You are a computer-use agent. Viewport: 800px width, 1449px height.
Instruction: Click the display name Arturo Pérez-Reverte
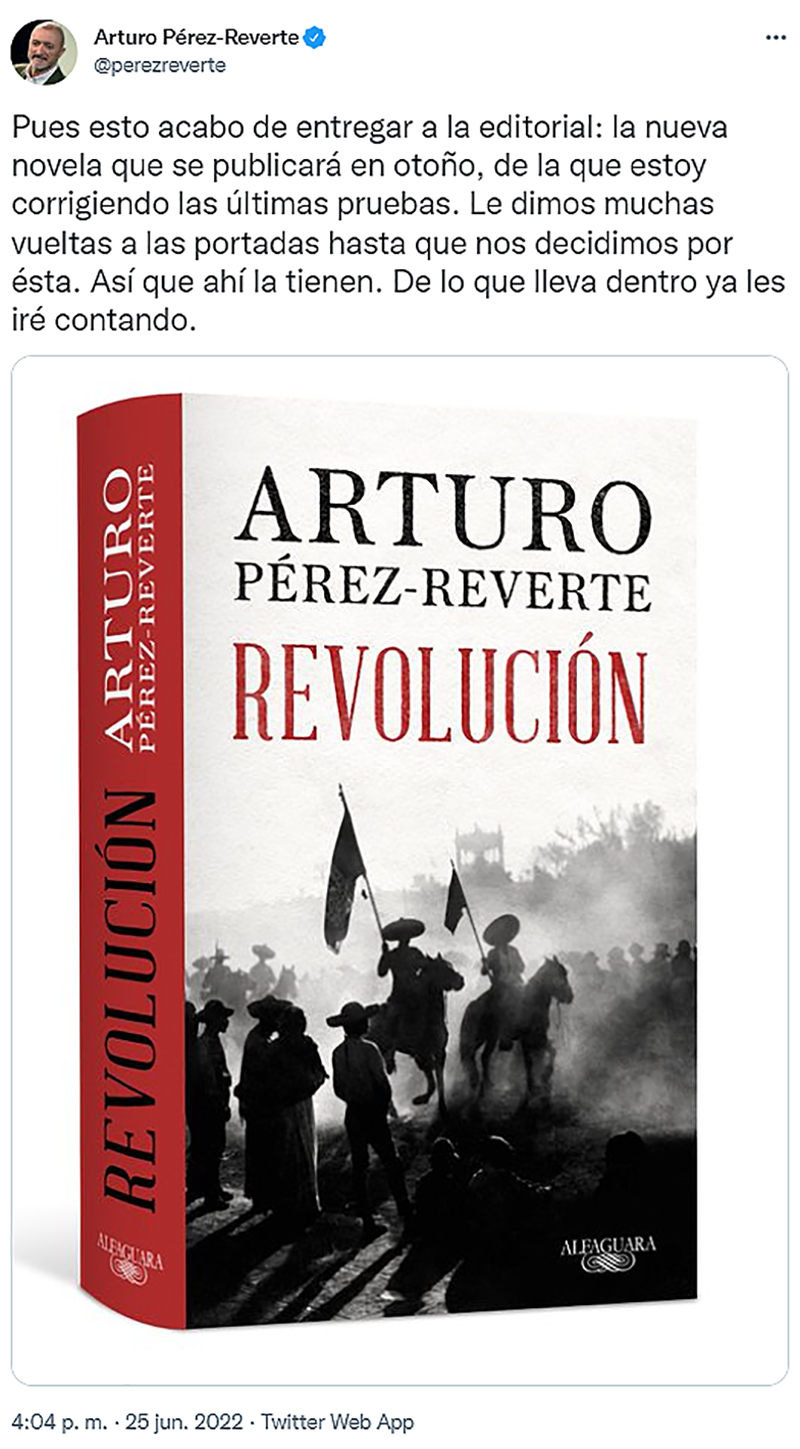pyautogui.click(x=197, y=38)
